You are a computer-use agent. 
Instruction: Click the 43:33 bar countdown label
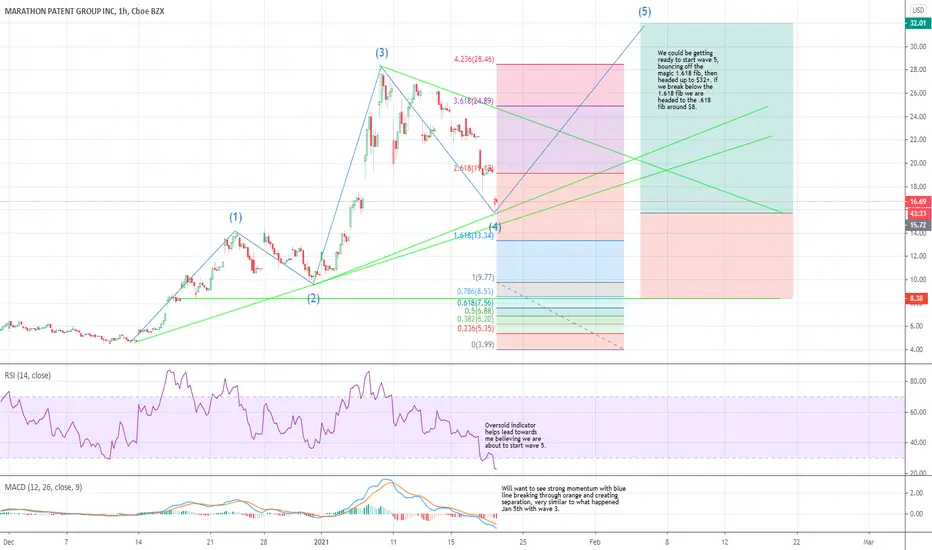coord(918,213)
